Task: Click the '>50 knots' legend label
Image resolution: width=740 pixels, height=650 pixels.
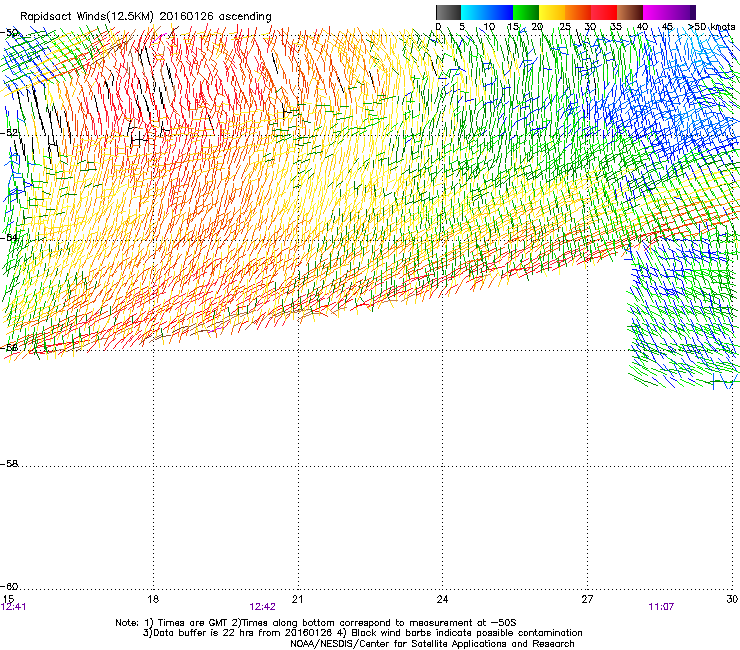Action: (x=712, y=27)
